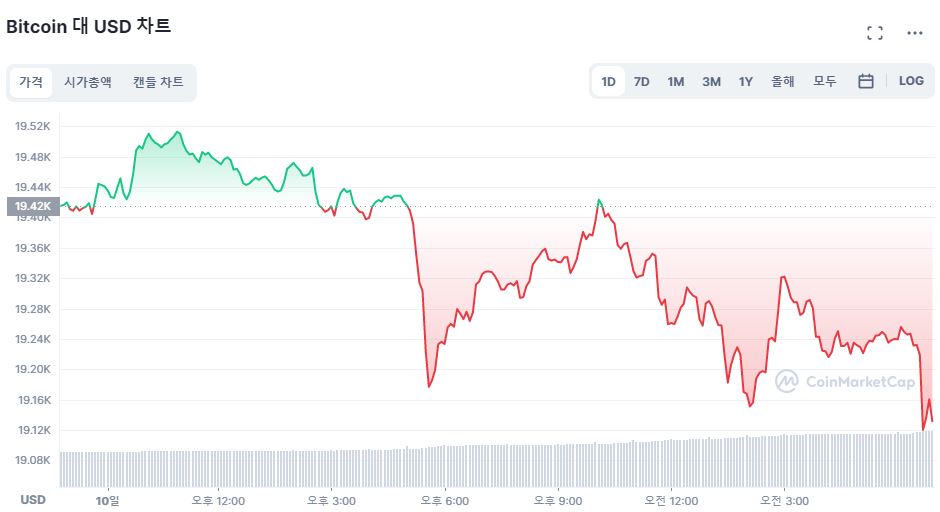Switch to the 캔들 차트 tab

click(x=158, y=82)
